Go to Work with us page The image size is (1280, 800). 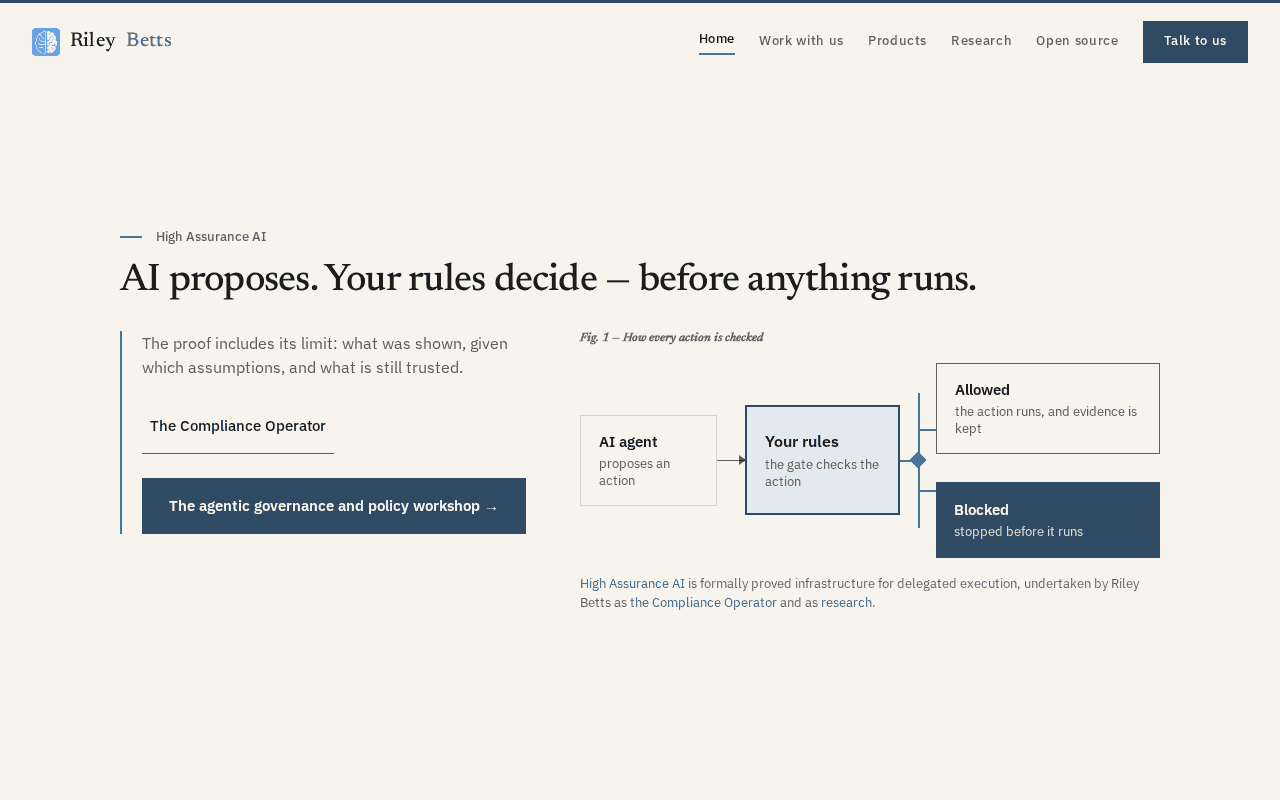(801, 41)
